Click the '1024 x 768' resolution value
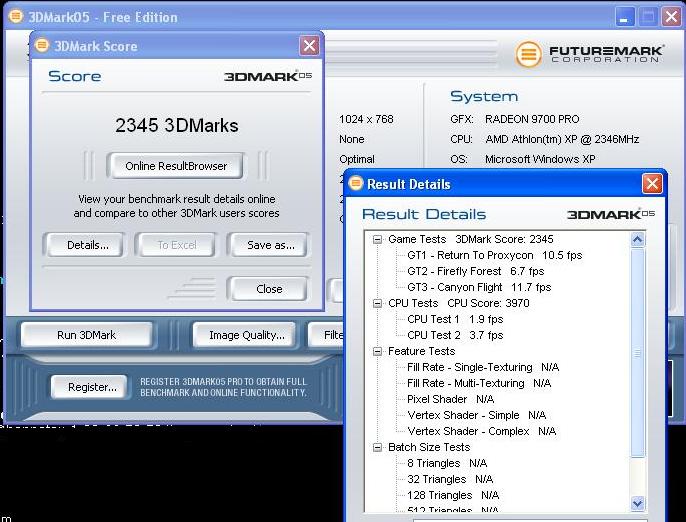 click(x=366, y=119)
